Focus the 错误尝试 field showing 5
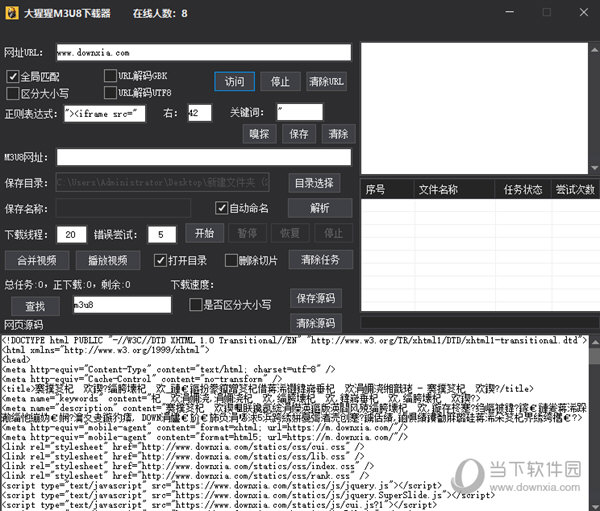This screenshot has width=600, height=511. tap(162, 235)
